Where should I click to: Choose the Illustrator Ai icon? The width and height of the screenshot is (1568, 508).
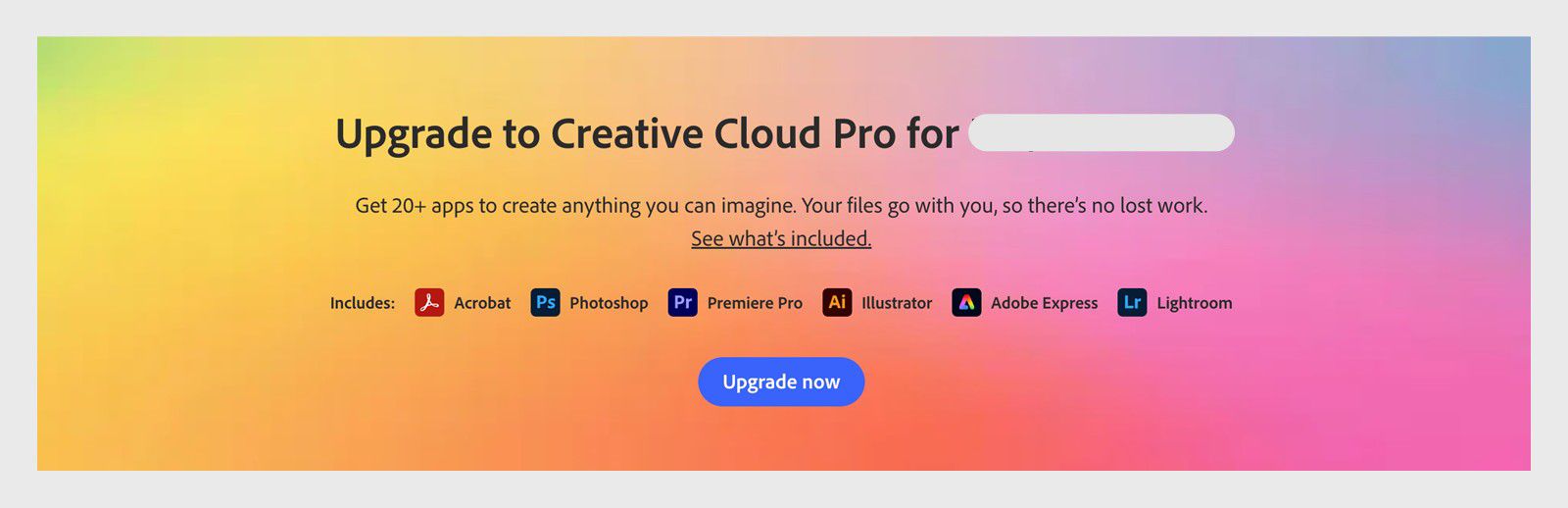coord(837,302)
